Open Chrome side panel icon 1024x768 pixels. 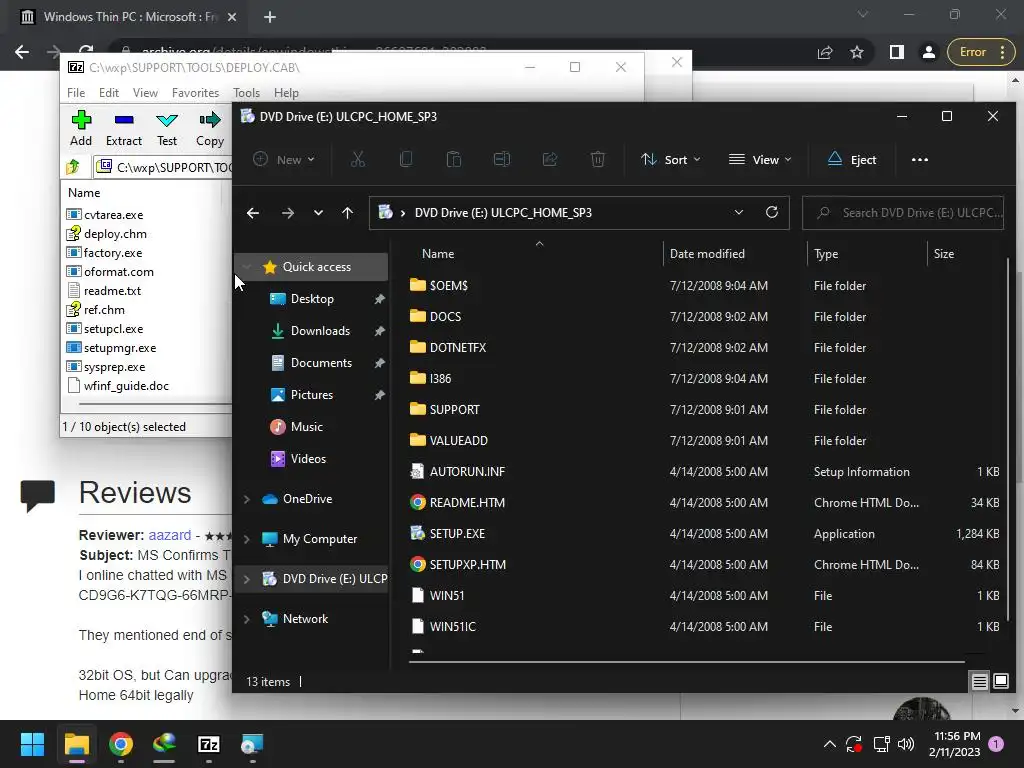pyautogui.click(x=897, y=52)
